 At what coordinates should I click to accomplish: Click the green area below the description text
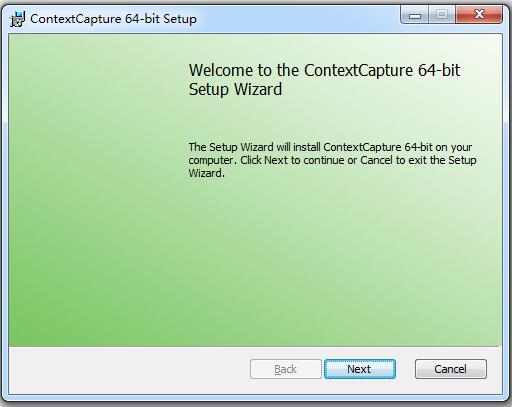[333, 260]
